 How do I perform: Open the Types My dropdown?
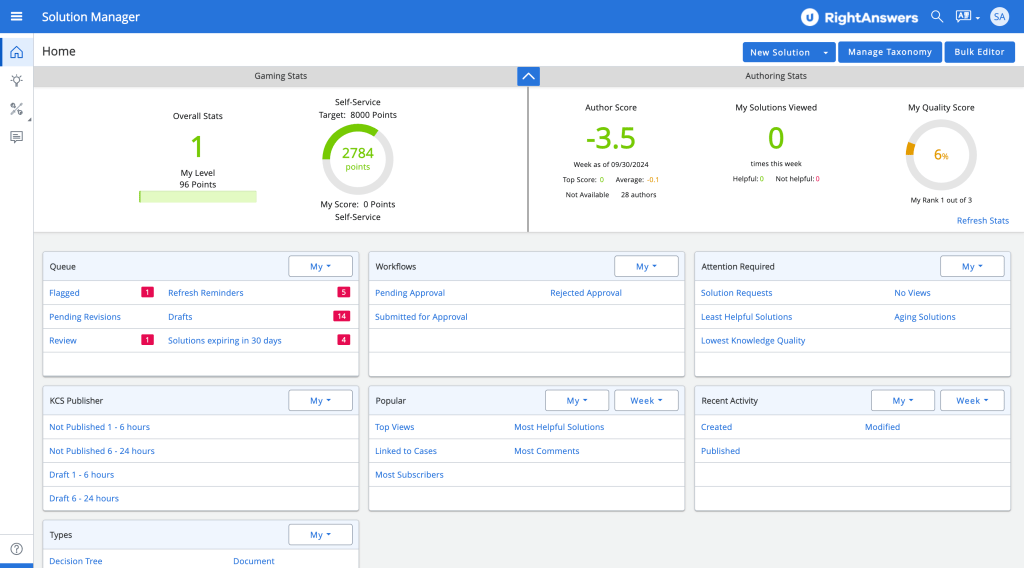coord(320,535)
